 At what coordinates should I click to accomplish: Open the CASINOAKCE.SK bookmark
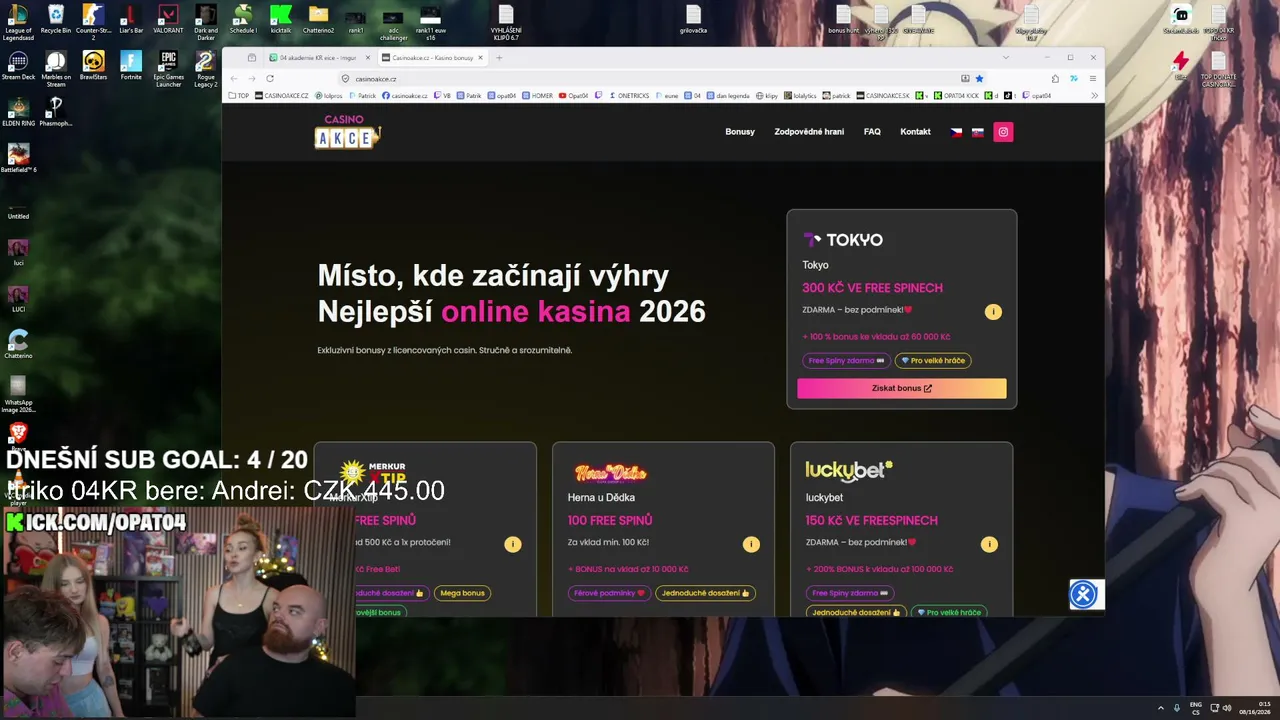click(883, 96)
